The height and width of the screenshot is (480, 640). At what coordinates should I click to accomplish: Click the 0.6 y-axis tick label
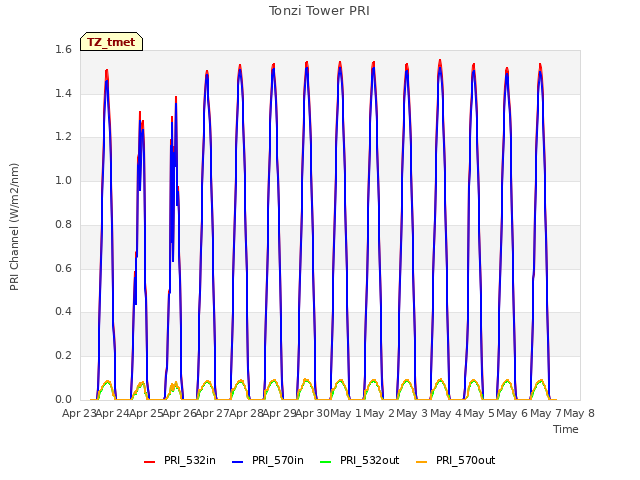coord(63,268)
